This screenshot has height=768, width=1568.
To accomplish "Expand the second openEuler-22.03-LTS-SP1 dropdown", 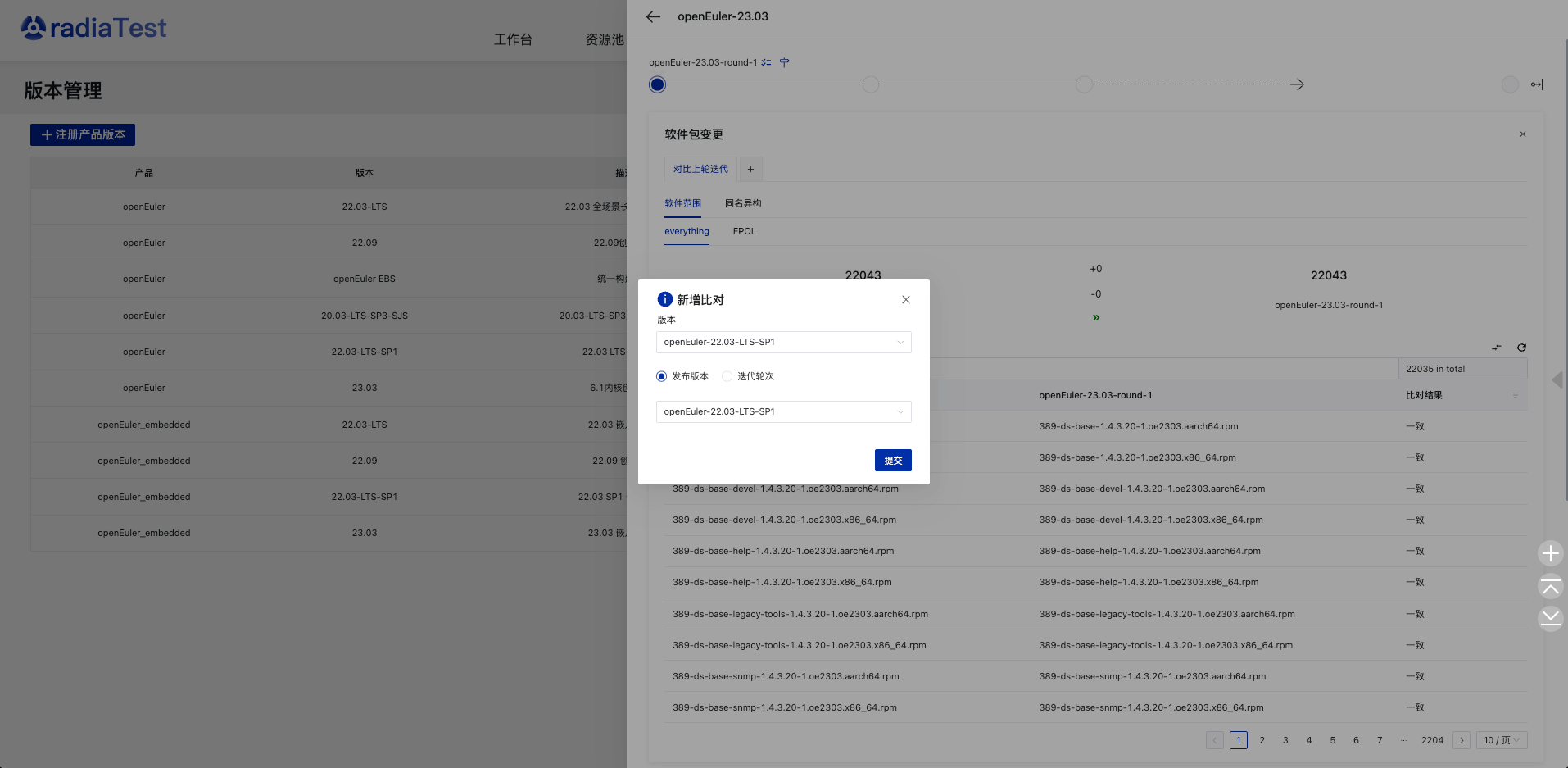I will 783,411.
